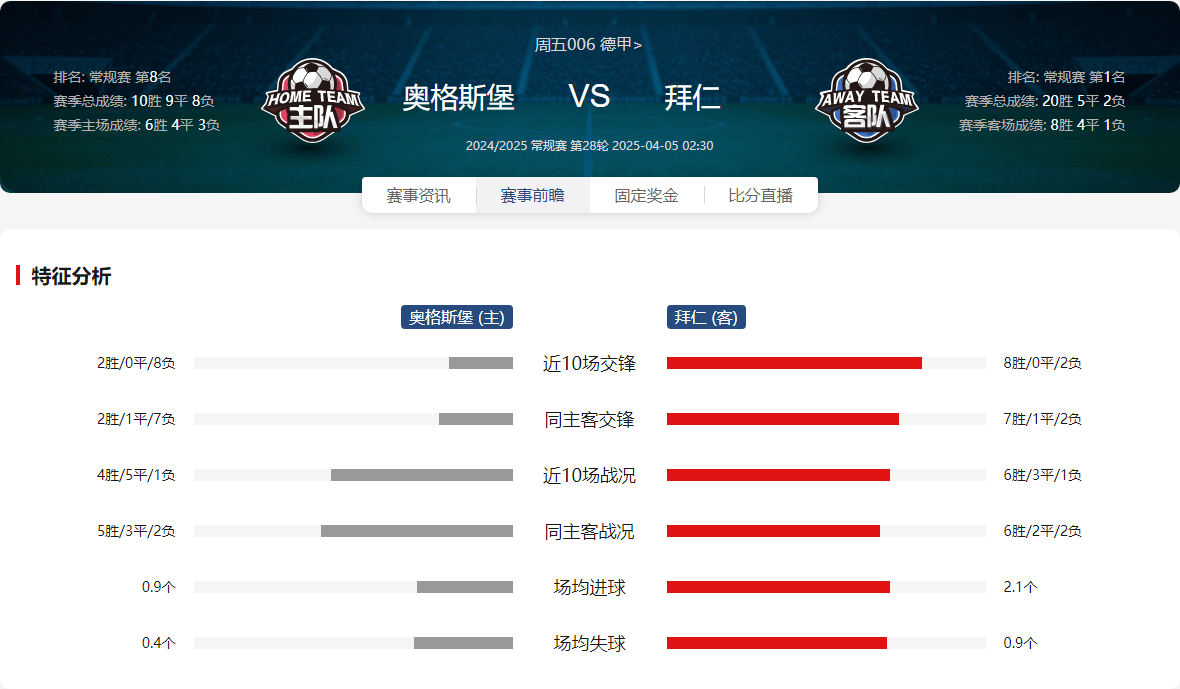Screen dimensions: 1180x689
Task: Click the 特征分析 section heading
Action: click(x=71, y=277)
